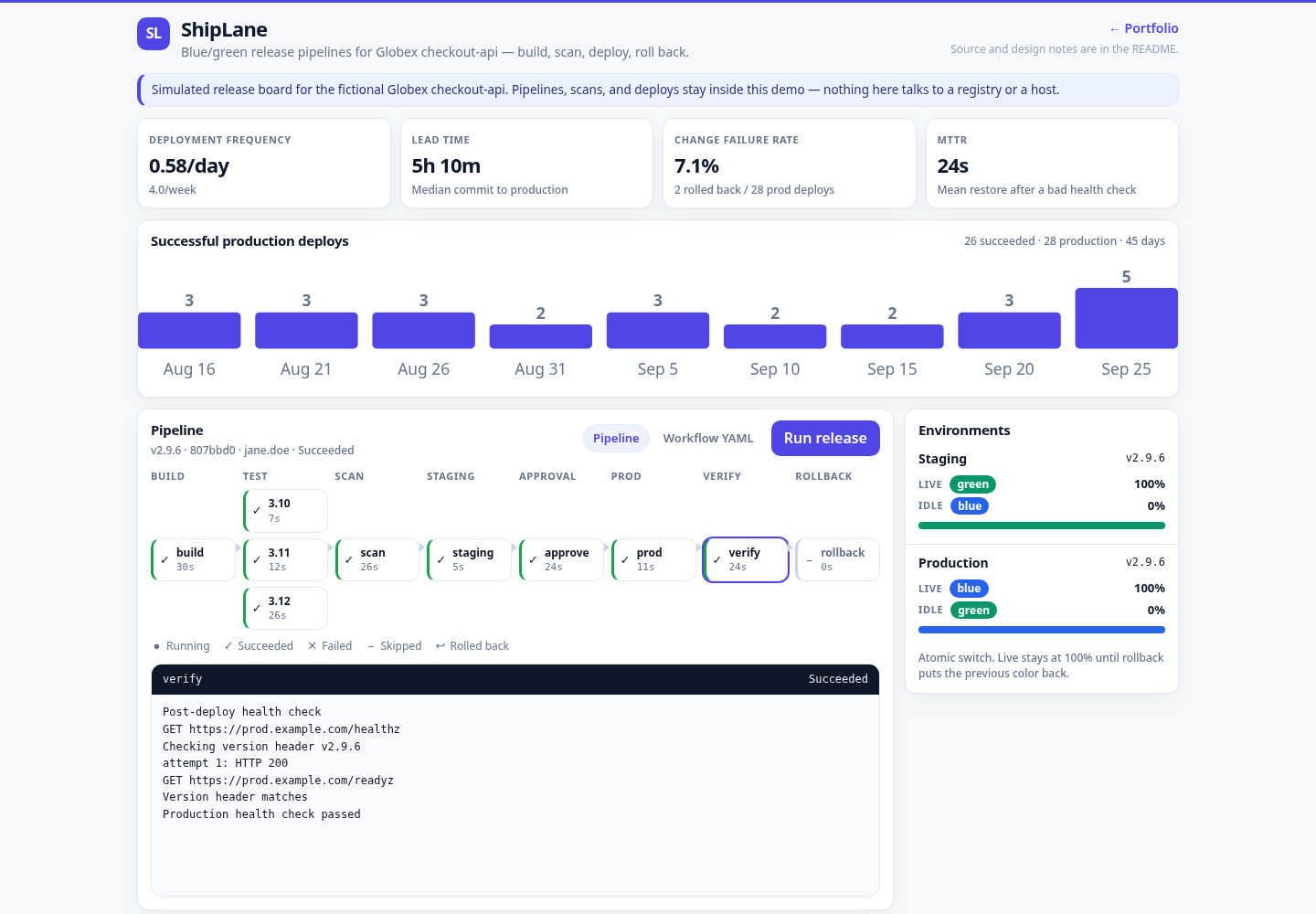Click the Staging idle blue badge
This screenshot has width=1316, height=914.
click(970, 506)
